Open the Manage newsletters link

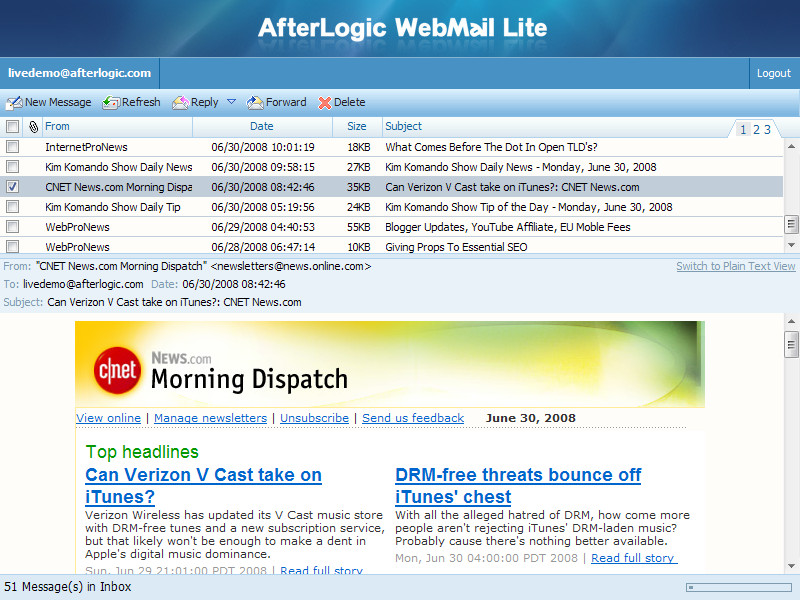tap(210, 418)
